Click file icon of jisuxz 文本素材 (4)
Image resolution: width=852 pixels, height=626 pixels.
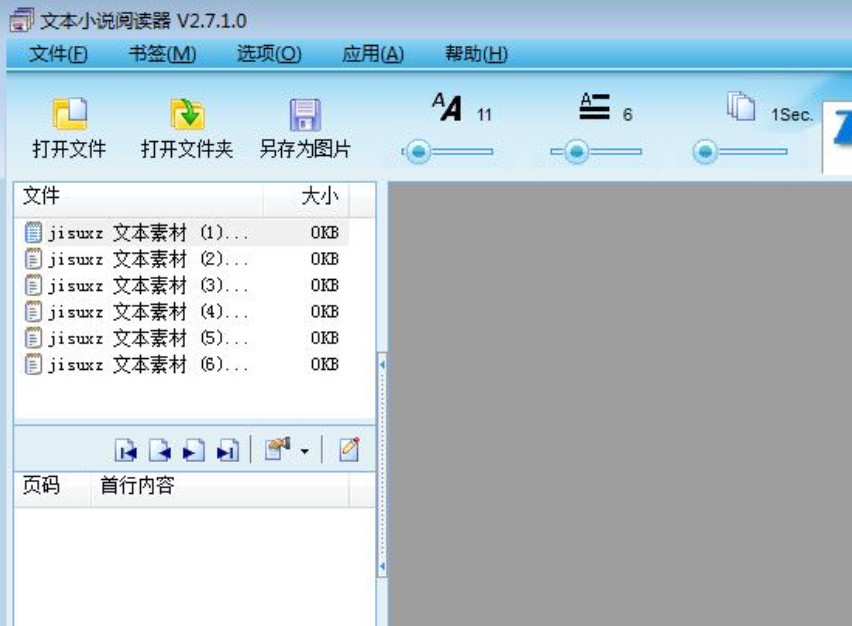tap(33, 312)
